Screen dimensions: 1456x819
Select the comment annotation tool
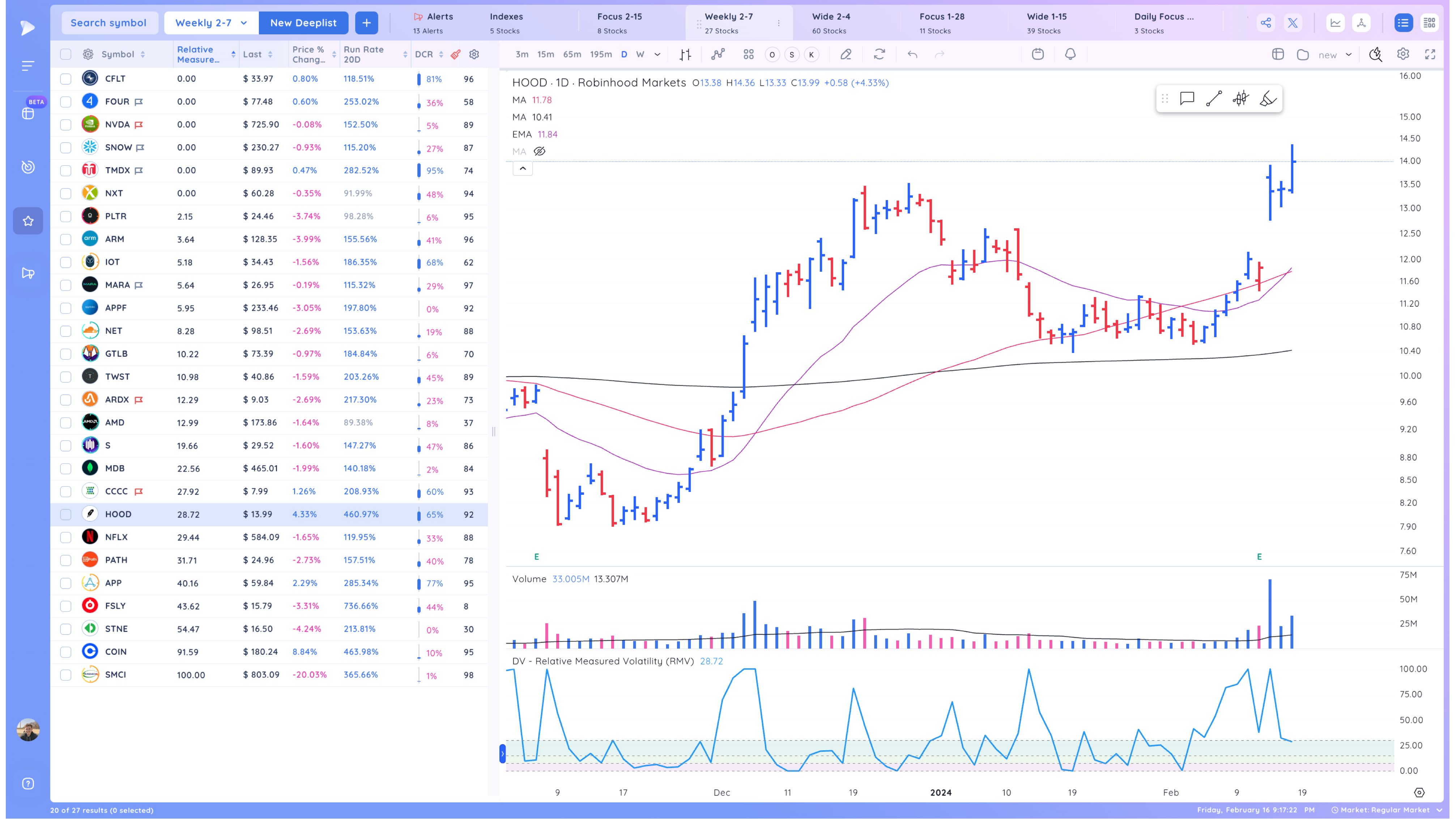click(1187, 99)
